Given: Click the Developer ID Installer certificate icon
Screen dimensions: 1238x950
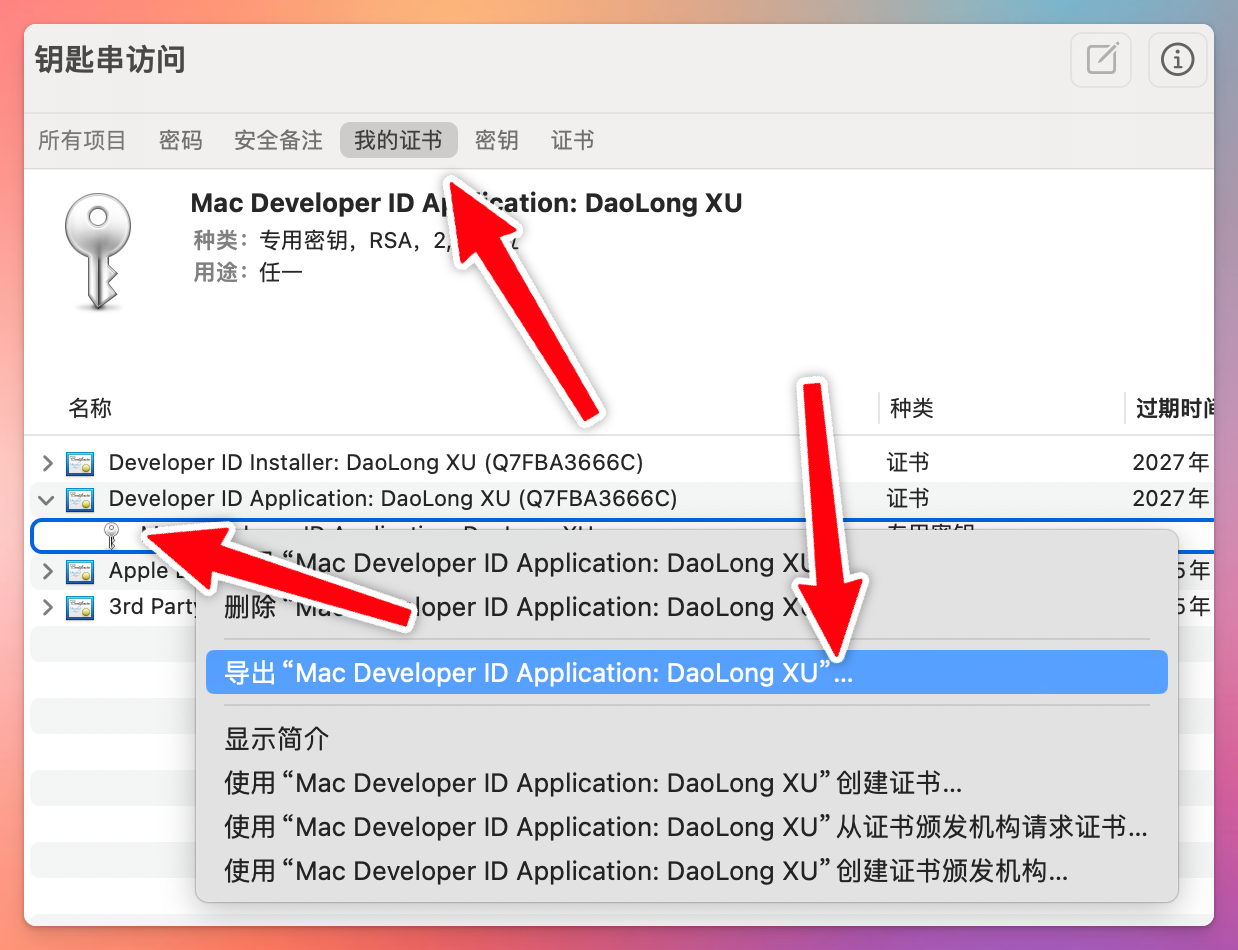Looking at the screenshot, I should pos(80,463).
